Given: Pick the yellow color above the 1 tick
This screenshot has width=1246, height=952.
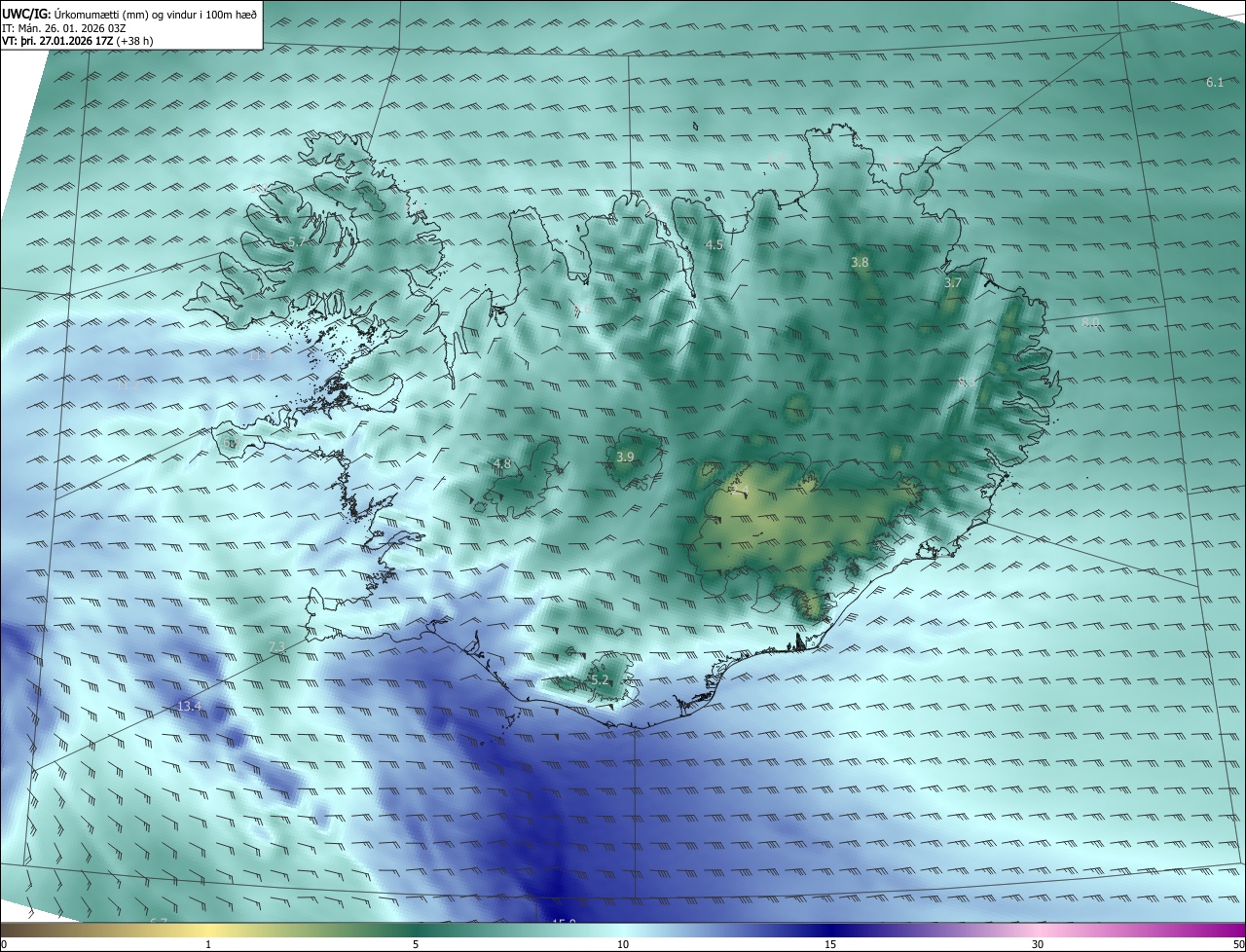Looking at the screenshot, I should pyautogui.click(x=208, y=929).
